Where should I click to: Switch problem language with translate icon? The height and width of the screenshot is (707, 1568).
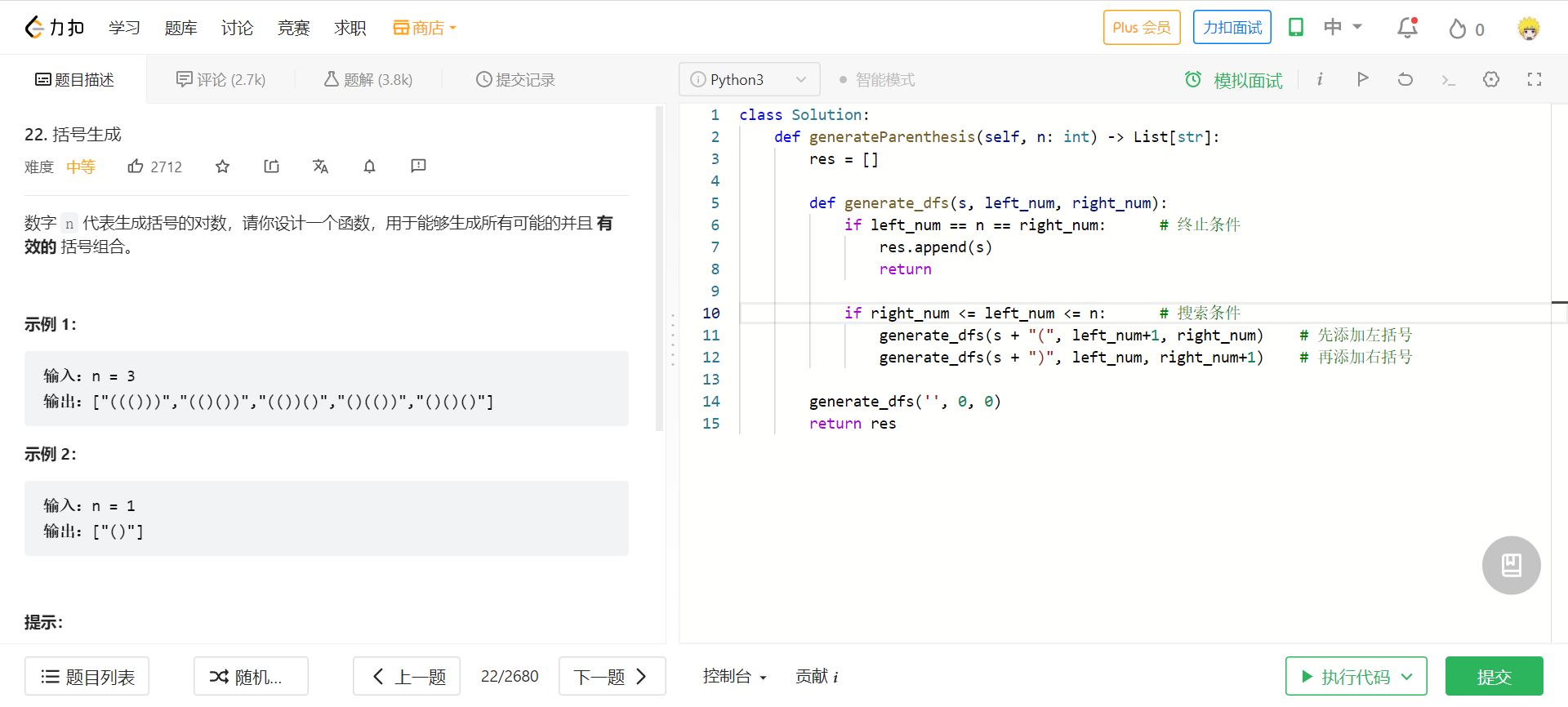[x=320, y=167]
